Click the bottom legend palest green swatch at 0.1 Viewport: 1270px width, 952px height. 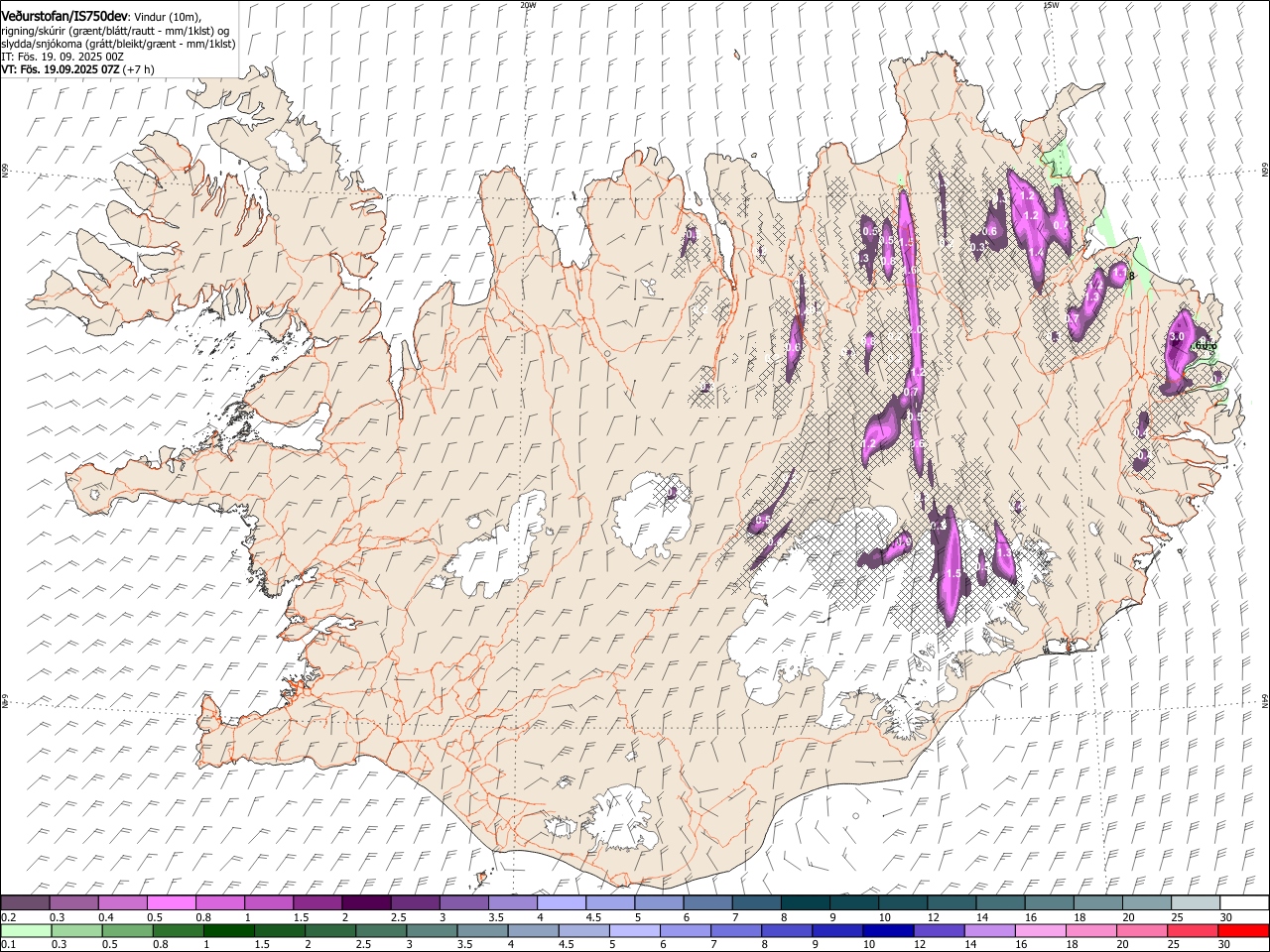[27, 930]
